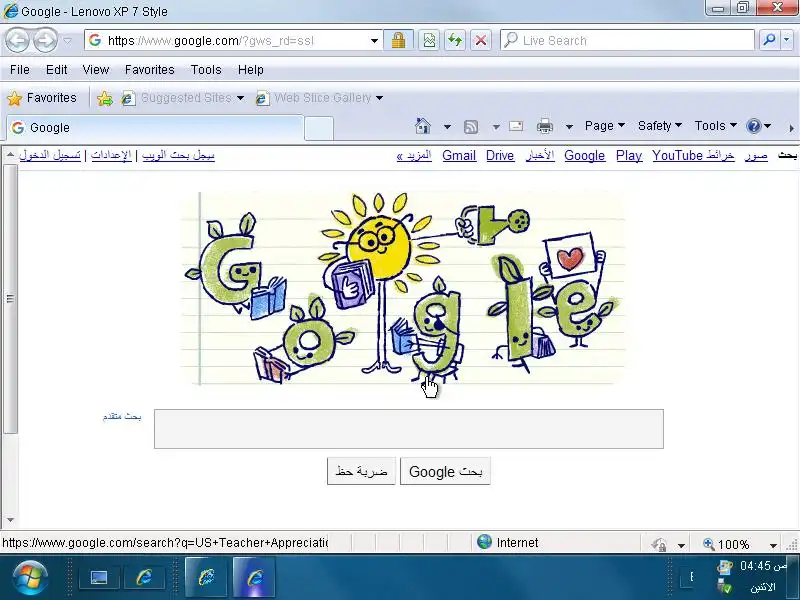Click the browser Forward arrow button
800x600 pixels.
pyautogui.click(x=45, y=40)
